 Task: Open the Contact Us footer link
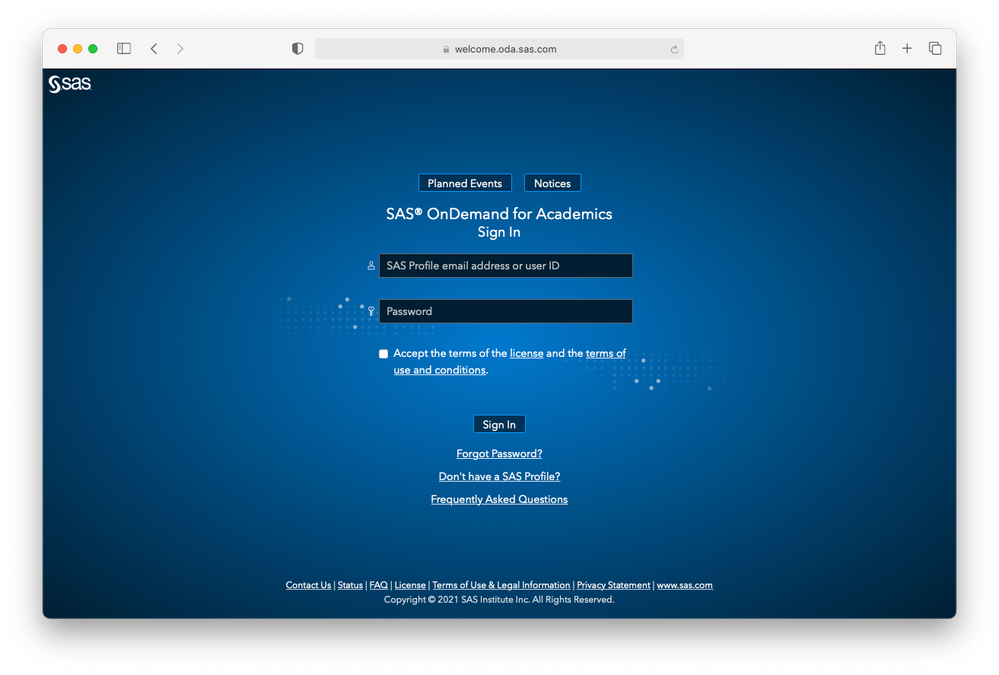tap(308, 585)
